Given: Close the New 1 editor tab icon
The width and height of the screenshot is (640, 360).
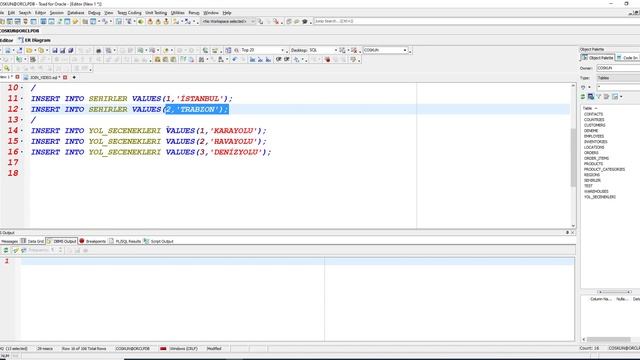Looking at the screenshot, I should (17, 77).
